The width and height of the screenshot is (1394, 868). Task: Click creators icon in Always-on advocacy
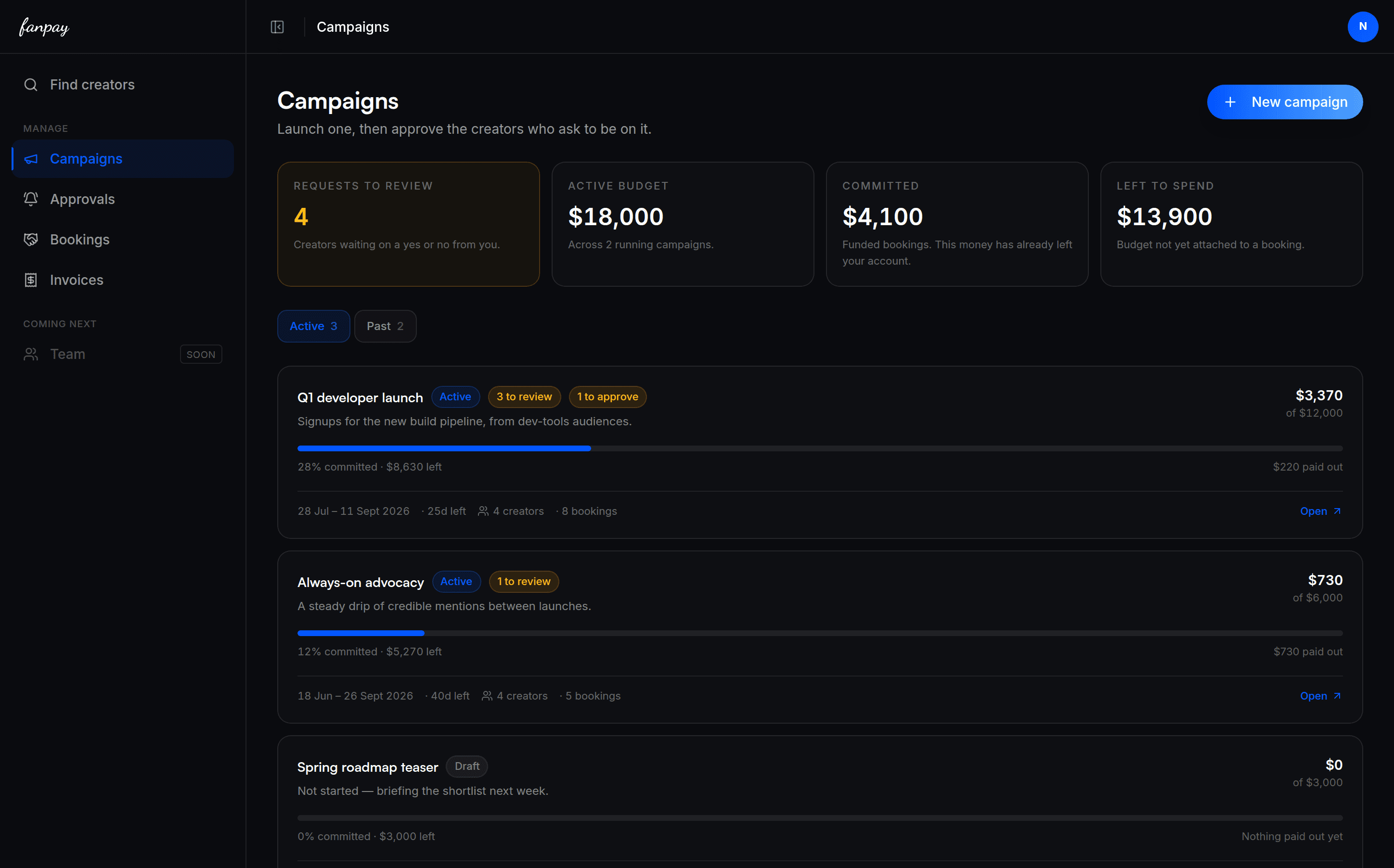487,696
